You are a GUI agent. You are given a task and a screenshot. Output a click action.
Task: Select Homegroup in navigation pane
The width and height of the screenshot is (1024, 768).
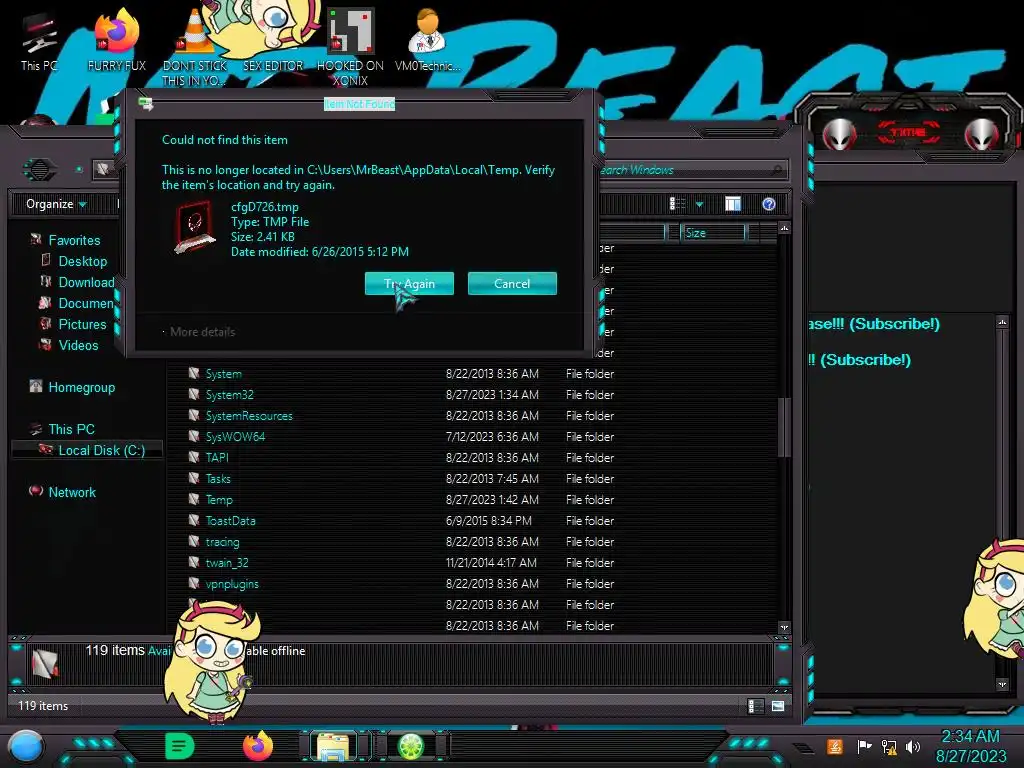81,387
